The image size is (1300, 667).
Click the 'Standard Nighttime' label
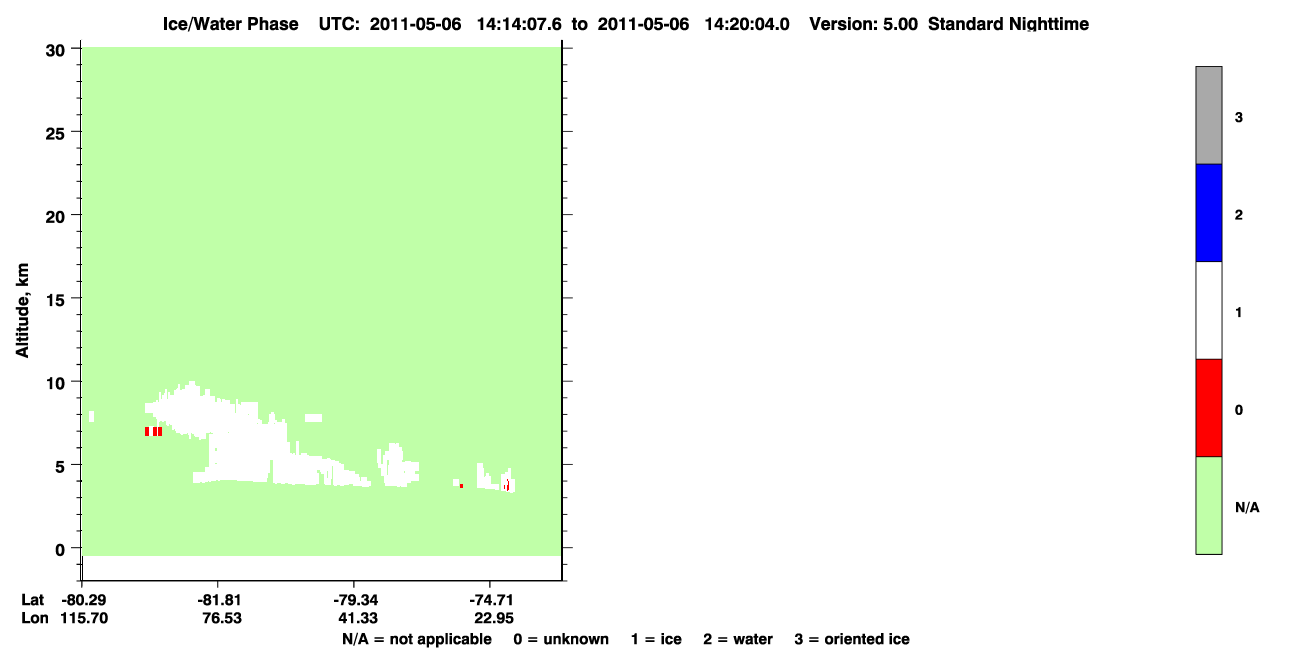pos(1008,24)
